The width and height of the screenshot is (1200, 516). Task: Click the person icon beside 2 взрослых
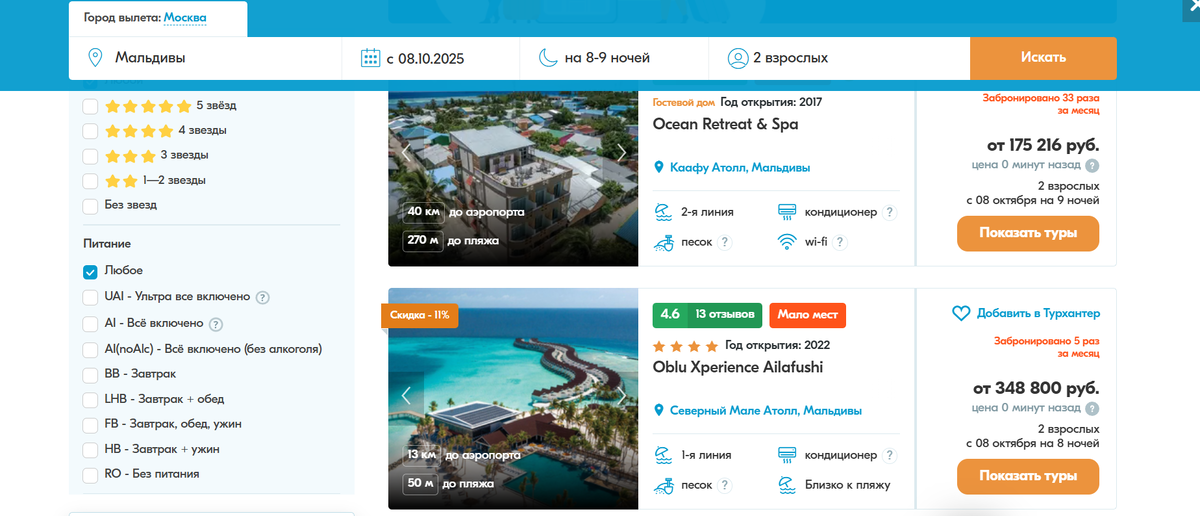click(737, 58)
